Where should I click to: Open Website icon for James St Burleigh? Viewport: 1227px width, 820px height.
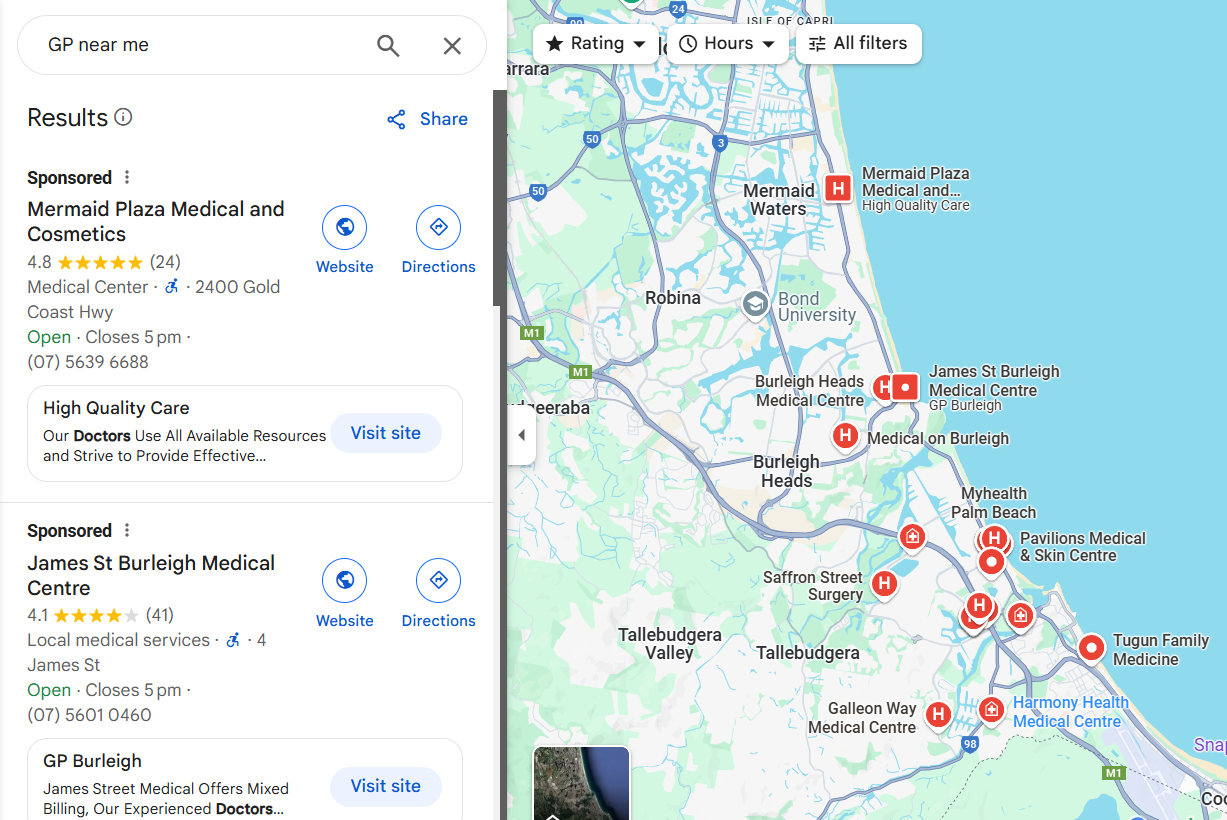coord(345,580)
